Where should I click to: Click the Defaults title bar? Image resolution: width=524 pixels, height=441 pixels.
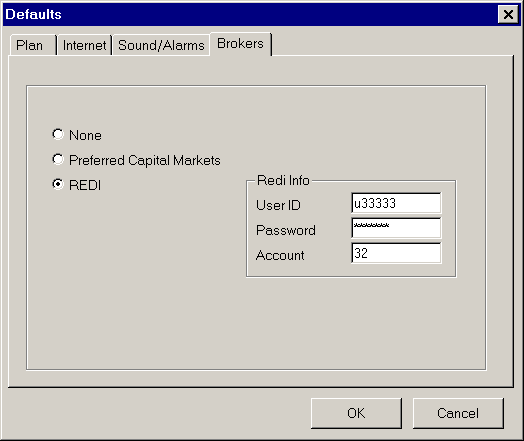click(251, 14)
